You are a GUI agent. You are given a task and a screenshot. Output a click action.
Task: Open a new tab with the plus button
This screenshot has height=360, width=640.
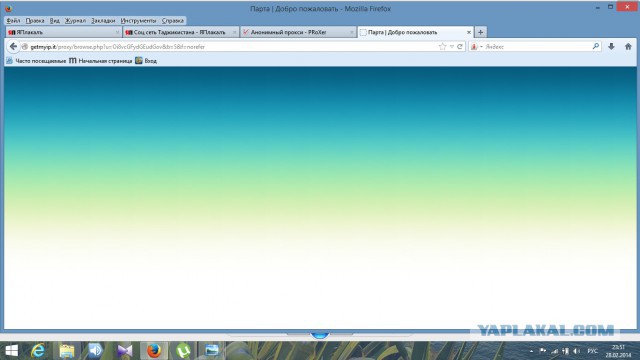pyautogui.click(x=480, y=32)
